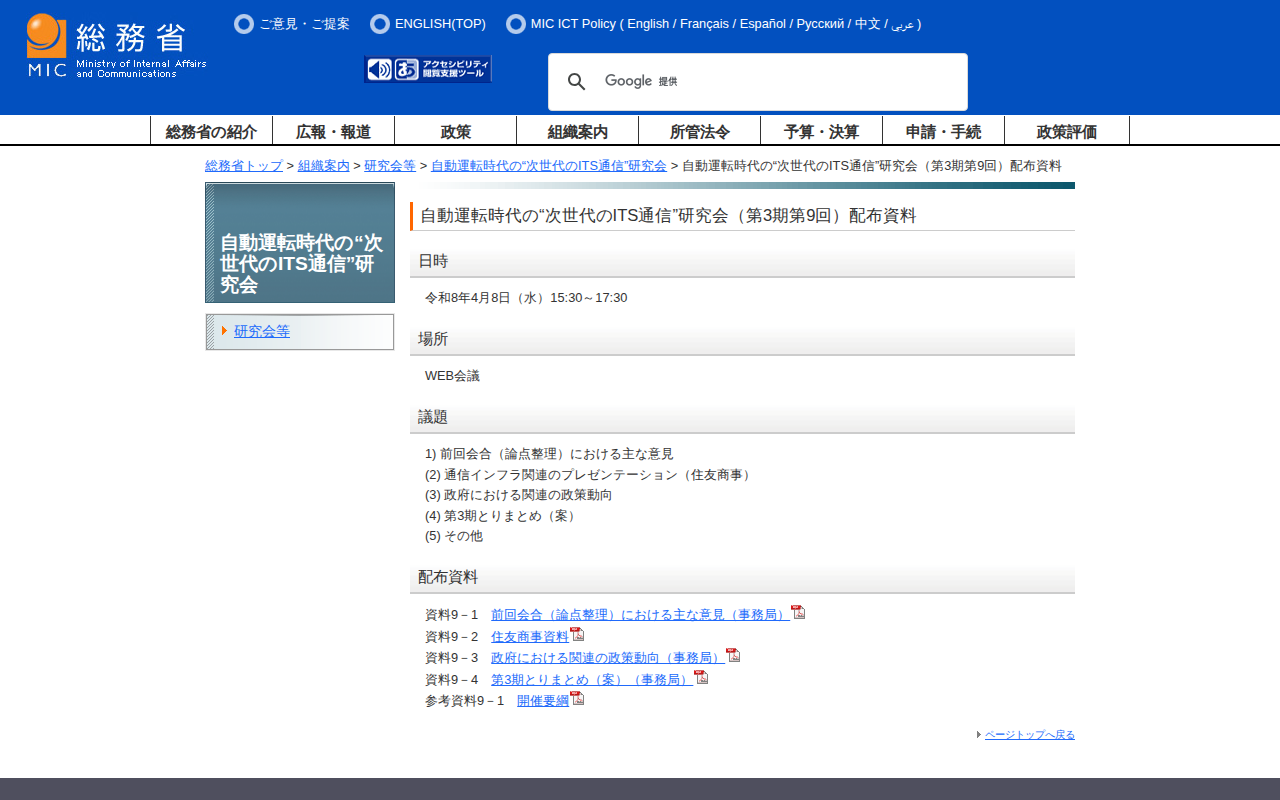The width and height of the screenshot is (1280, 800).
Task: Open PDF icon next to 開催要綱
Action: click(x=578, y=697)
